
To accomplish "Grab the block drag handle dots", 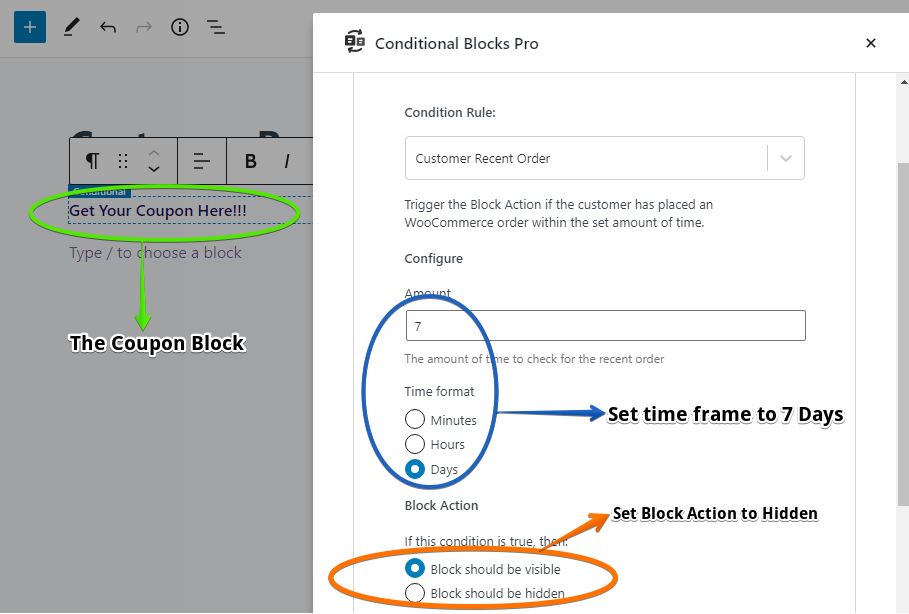I will click(122, 161).
